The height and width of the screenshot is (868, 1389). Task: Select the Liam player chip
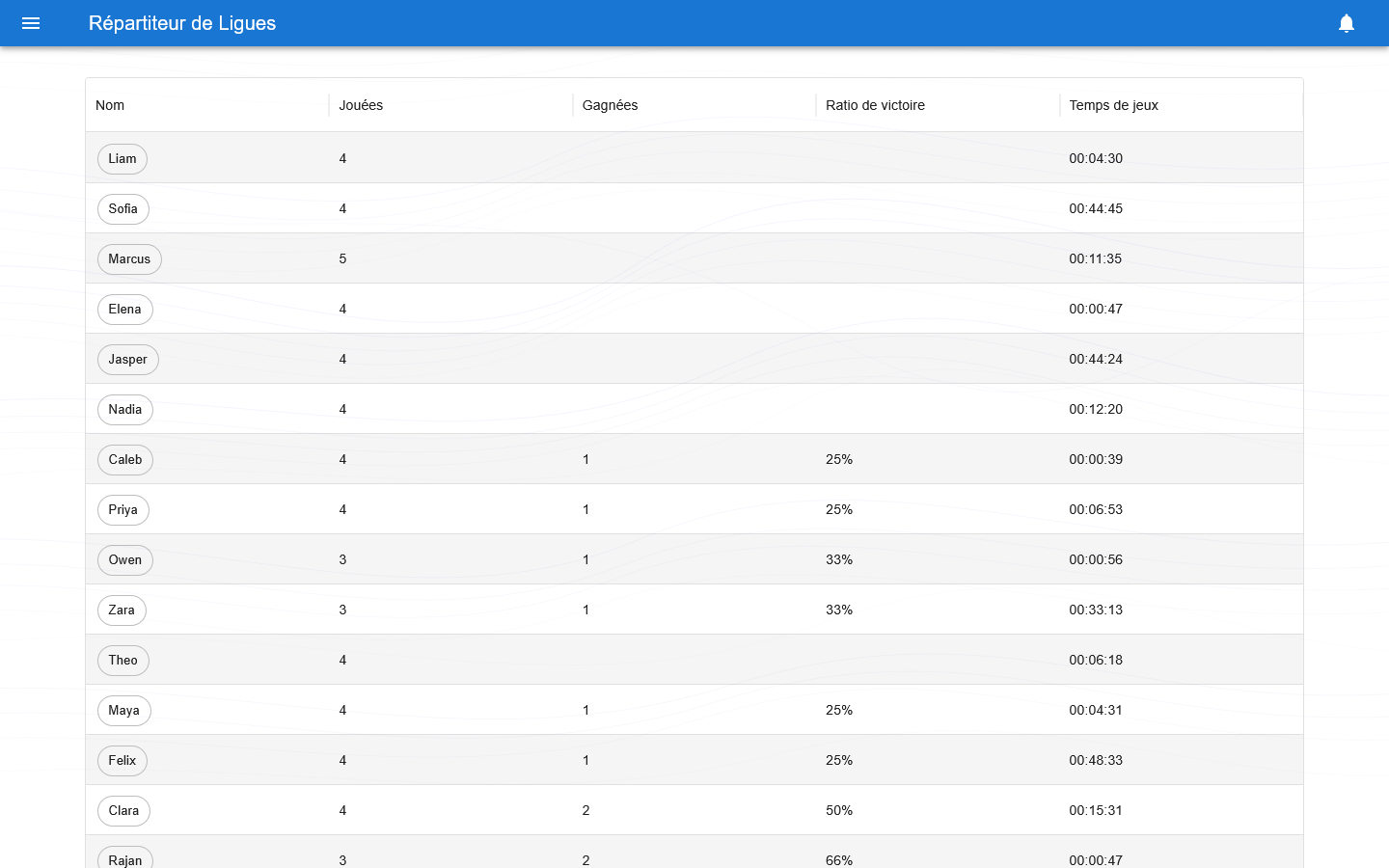123,159
